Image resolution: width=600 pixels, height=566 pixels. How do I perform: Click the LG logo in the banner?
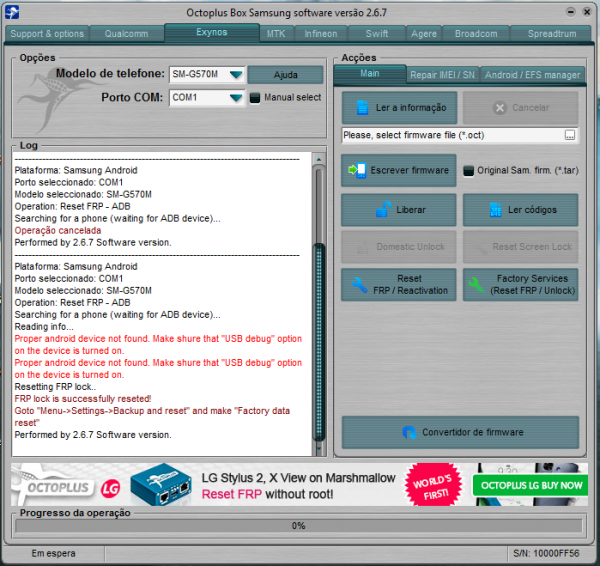tap(111, 488)
